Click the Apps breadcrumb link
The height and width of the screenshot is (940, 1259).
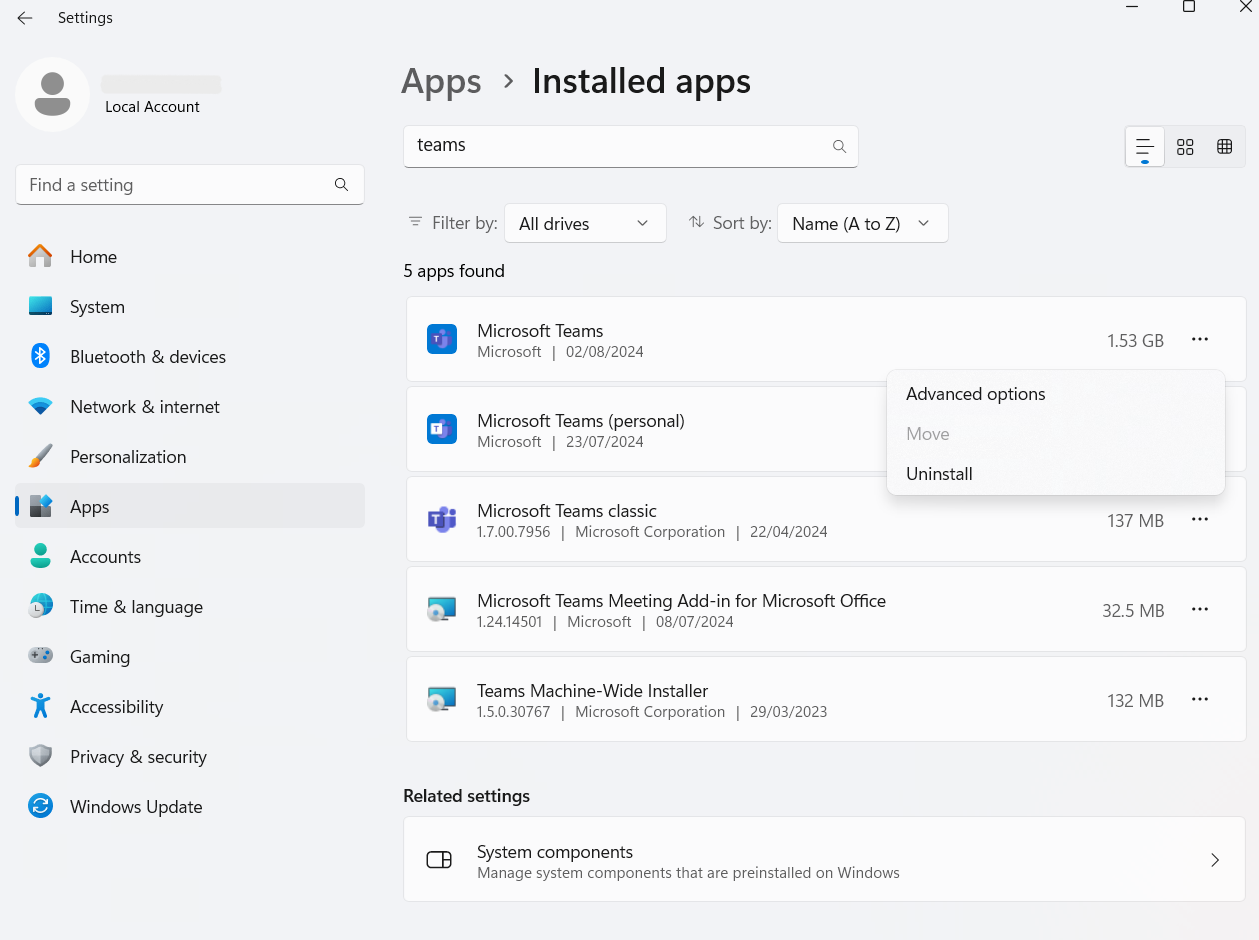(x=441, y=81)
